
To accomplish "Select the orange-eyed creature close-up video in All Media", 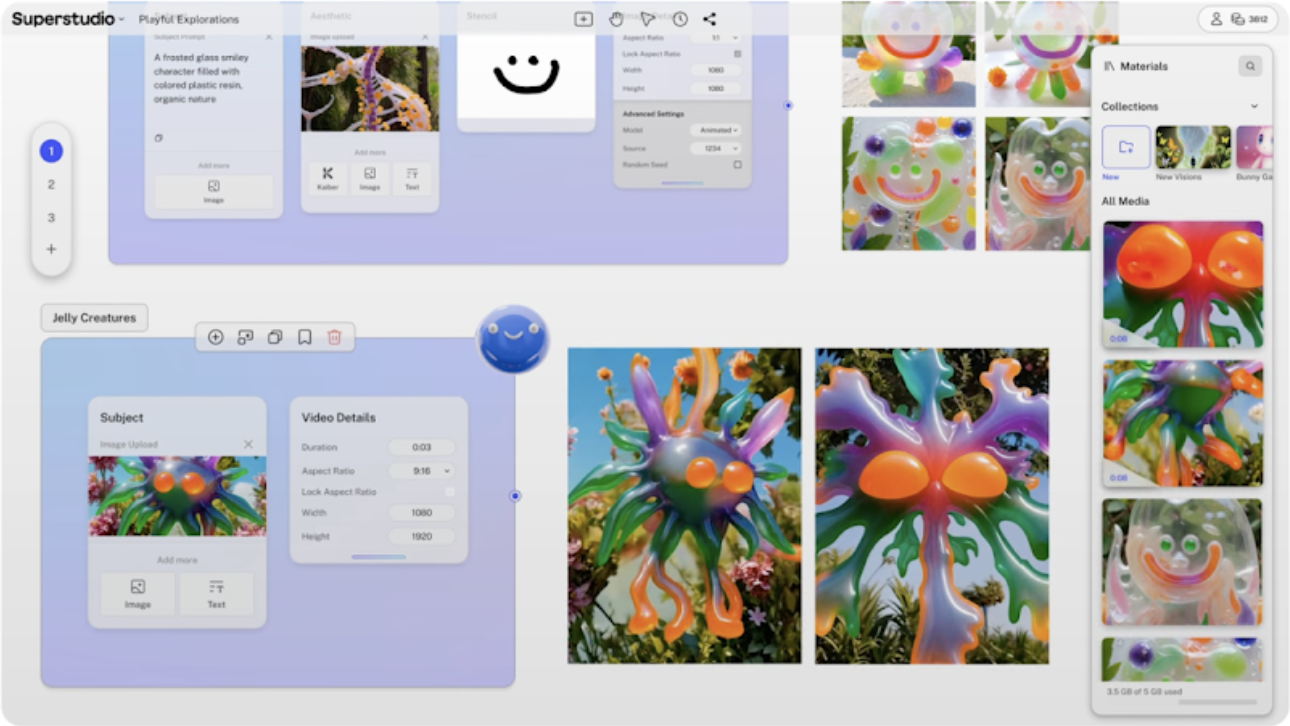I will (x=1183, y=284).
